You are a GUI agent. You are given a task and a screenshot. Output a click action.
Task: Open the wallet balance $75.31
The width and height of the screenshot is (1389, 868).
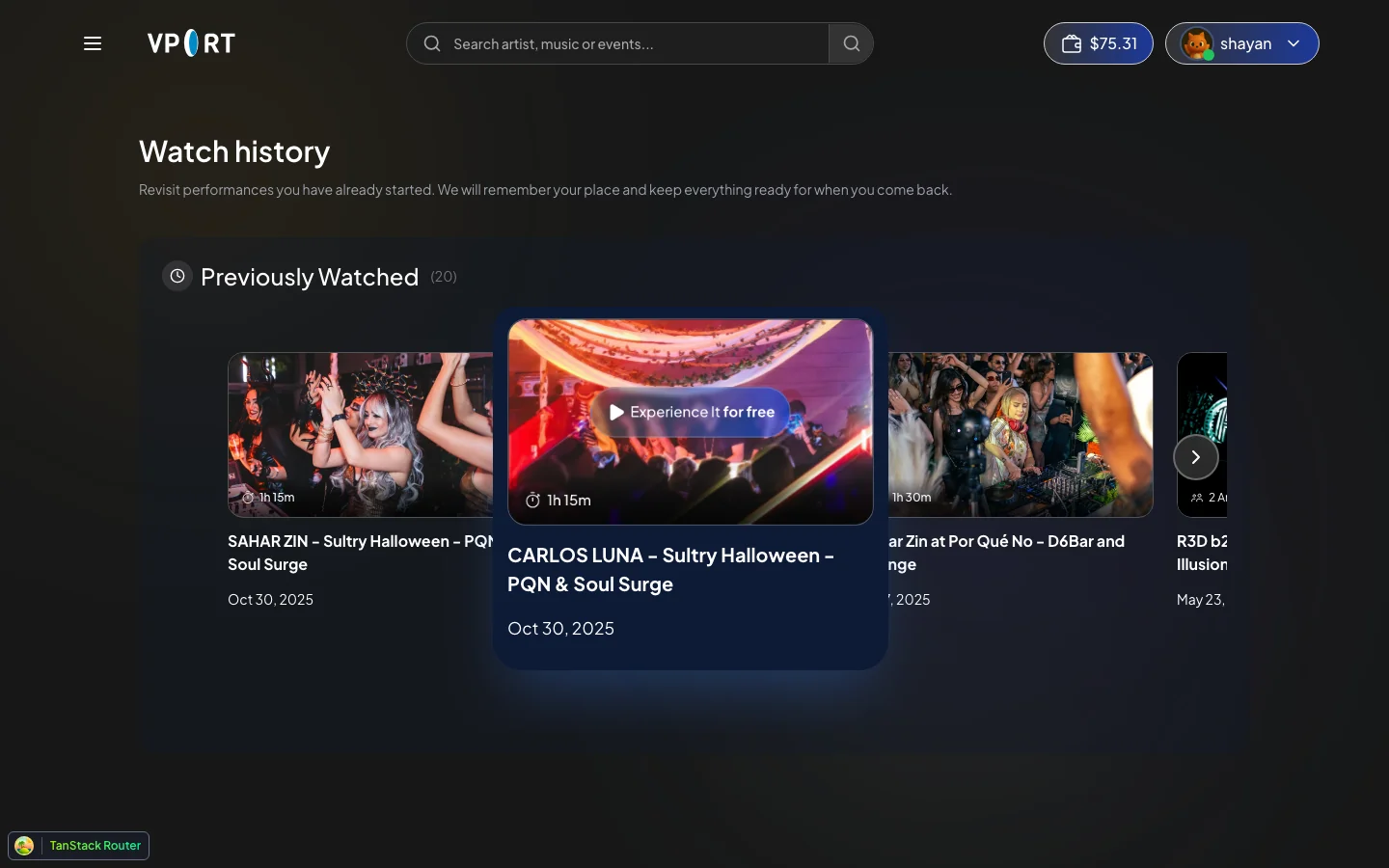tap(1099, 43)
